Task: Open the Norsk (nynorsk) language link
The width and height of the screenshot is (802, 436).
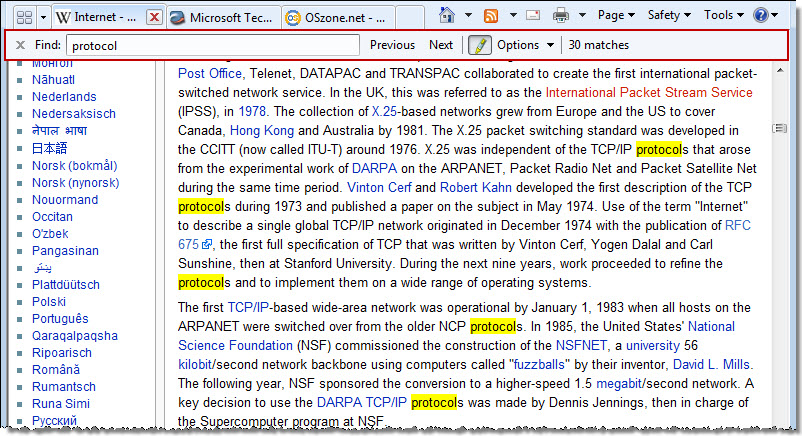Action: (x=75, y=183)
